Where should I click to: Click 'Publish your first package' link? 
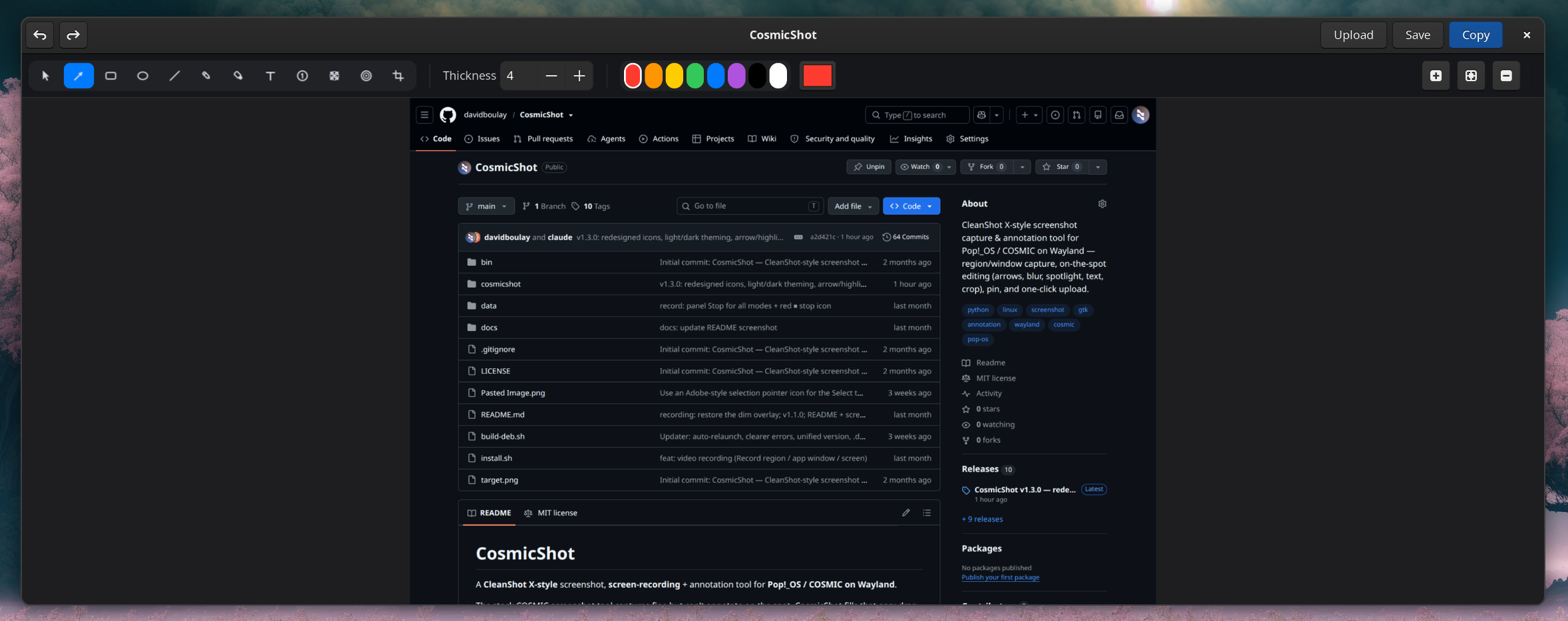(1001, 577)
